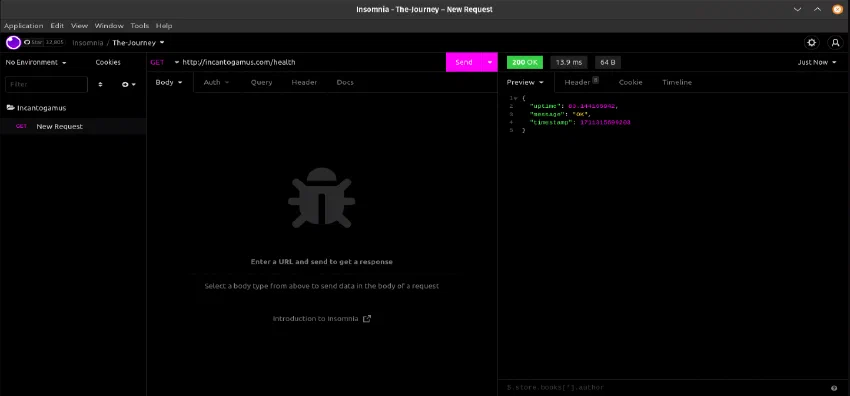Open the Application menu
Viewport: 850px width, 396px height.
[24, 25]
